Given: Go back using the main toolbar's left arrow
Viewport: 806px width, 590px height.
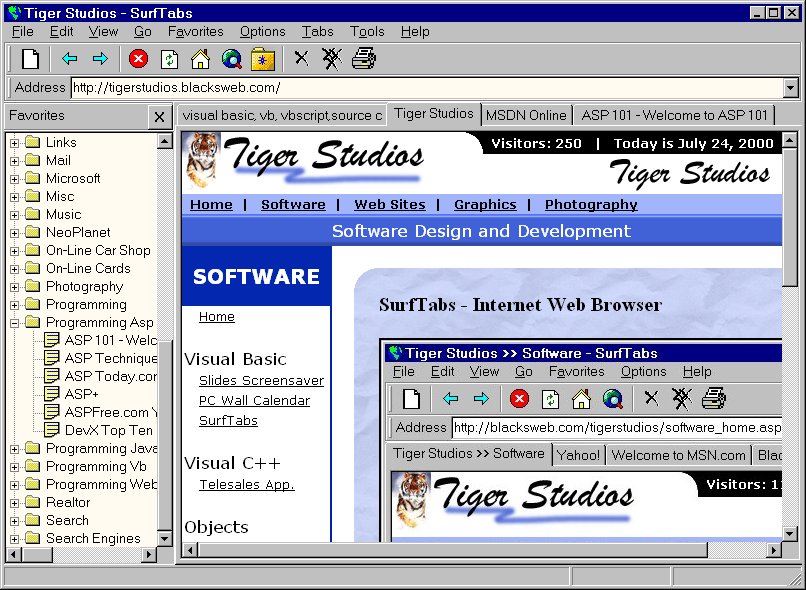Looking at the screenshot, I should pyautogui.click(x=69, y=59).
